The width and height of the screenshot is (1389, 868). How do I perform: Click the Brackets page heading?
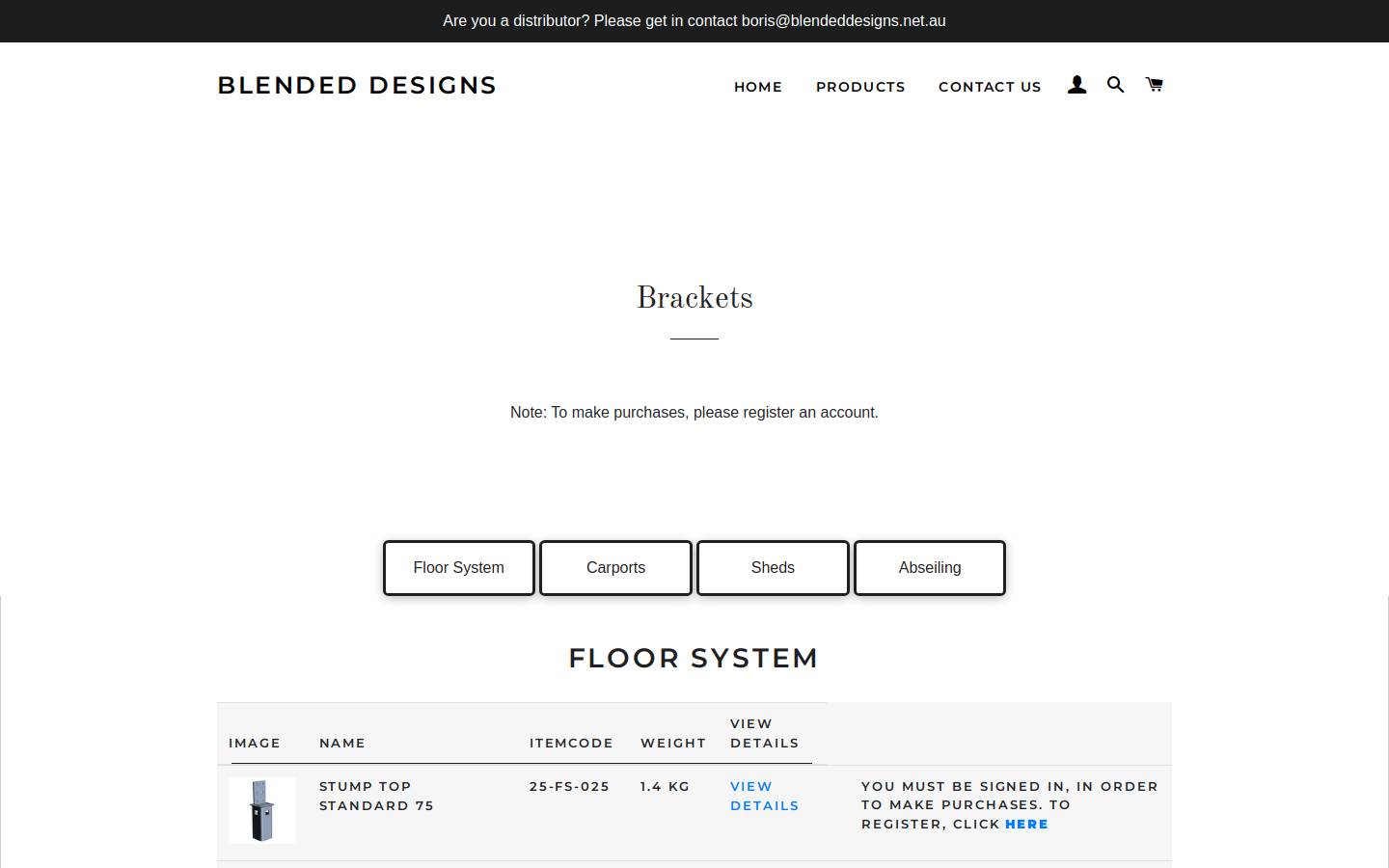(x=694, y=297)
